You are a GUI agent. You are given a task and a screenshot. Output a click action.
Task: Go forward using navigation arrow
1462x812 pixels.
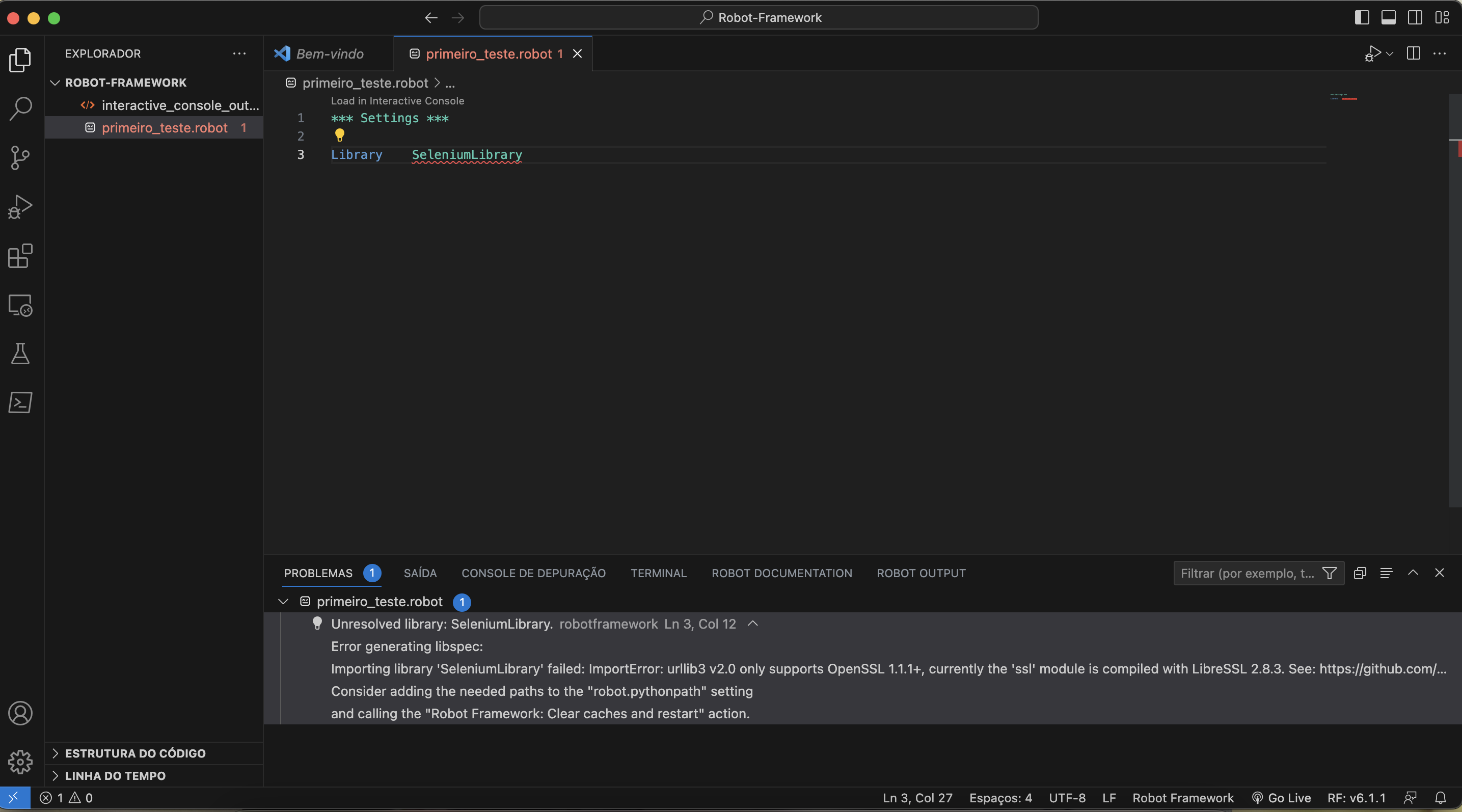click(457, 18)
